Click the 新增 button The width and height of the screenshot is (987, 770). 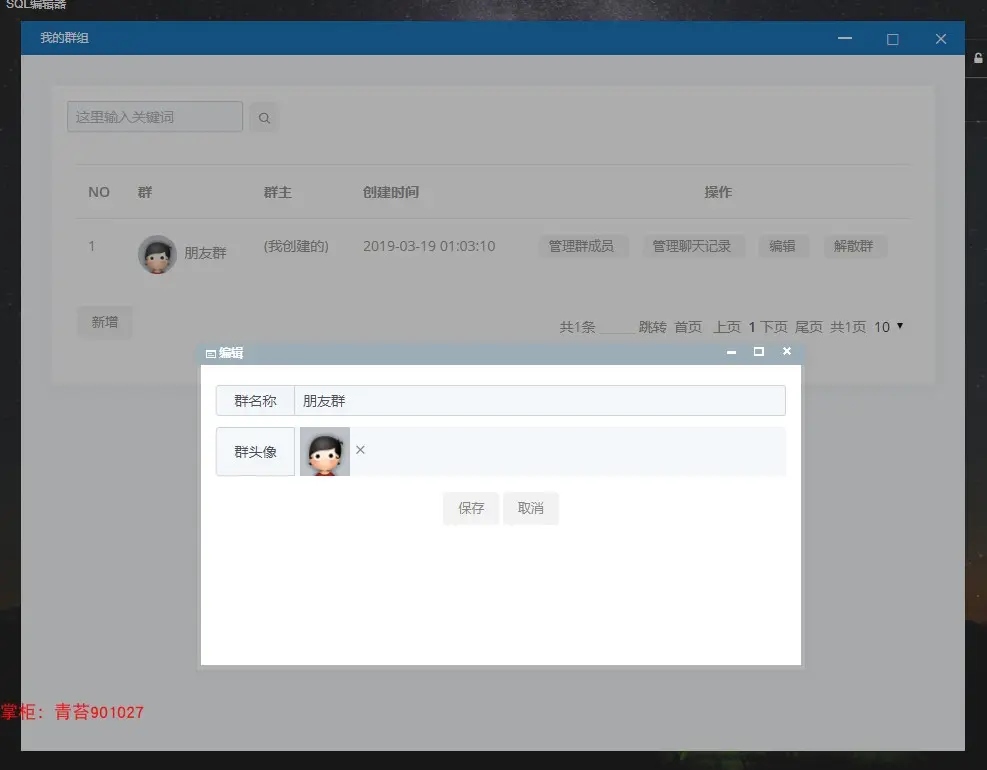point(105,322)
